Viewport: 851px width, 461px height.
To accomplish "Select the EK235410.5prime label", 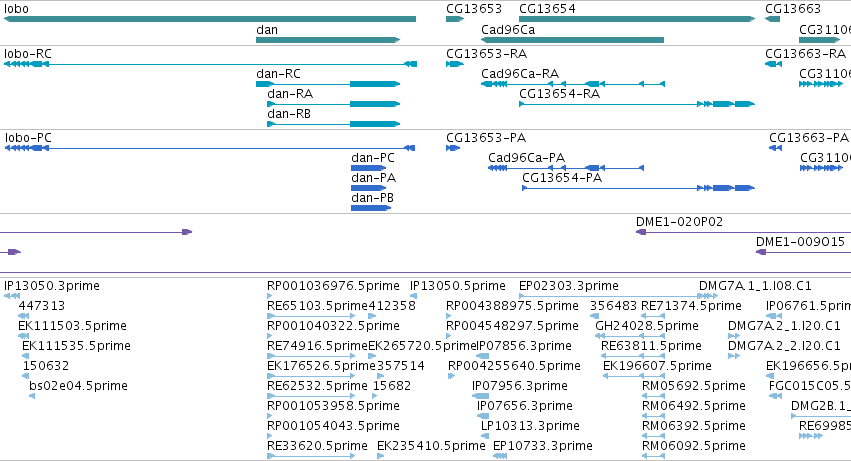I will coord(431,446).
